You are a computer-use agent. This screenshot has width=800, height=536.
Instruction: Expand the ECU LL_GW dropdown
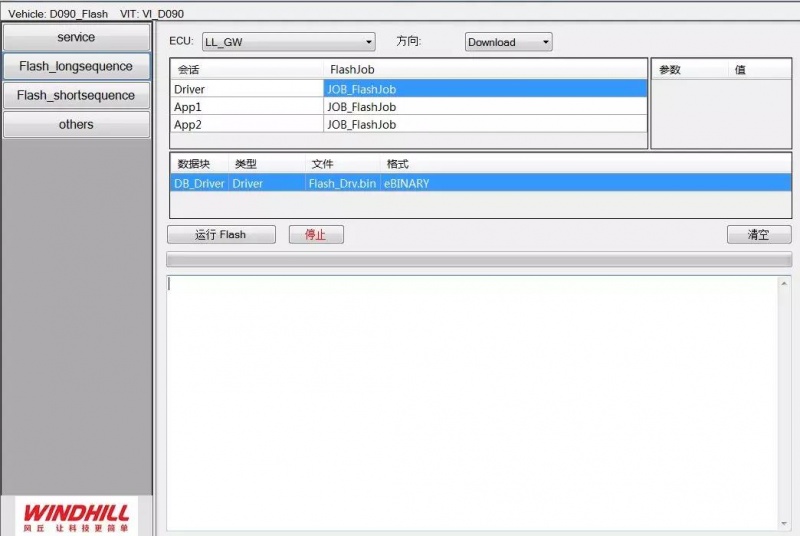[x=288, y=42]
